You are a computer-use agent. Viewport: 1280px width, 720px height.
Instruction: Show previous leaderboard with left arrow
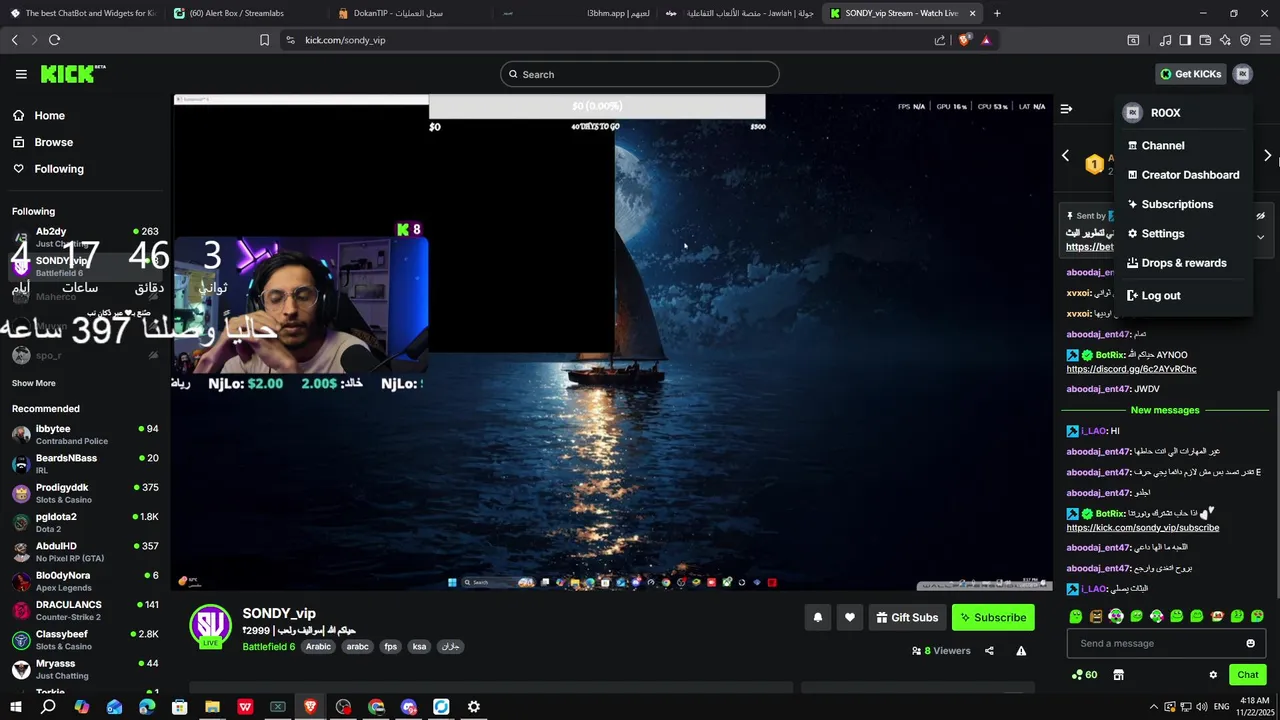point(1065,156)
